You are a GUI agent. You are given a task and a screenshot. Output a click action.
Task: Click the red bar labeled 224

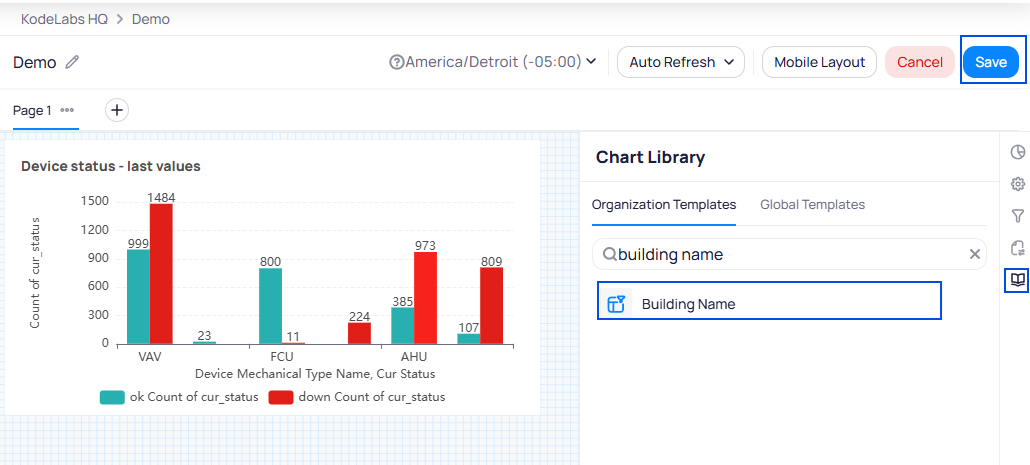tap(359, 333)
